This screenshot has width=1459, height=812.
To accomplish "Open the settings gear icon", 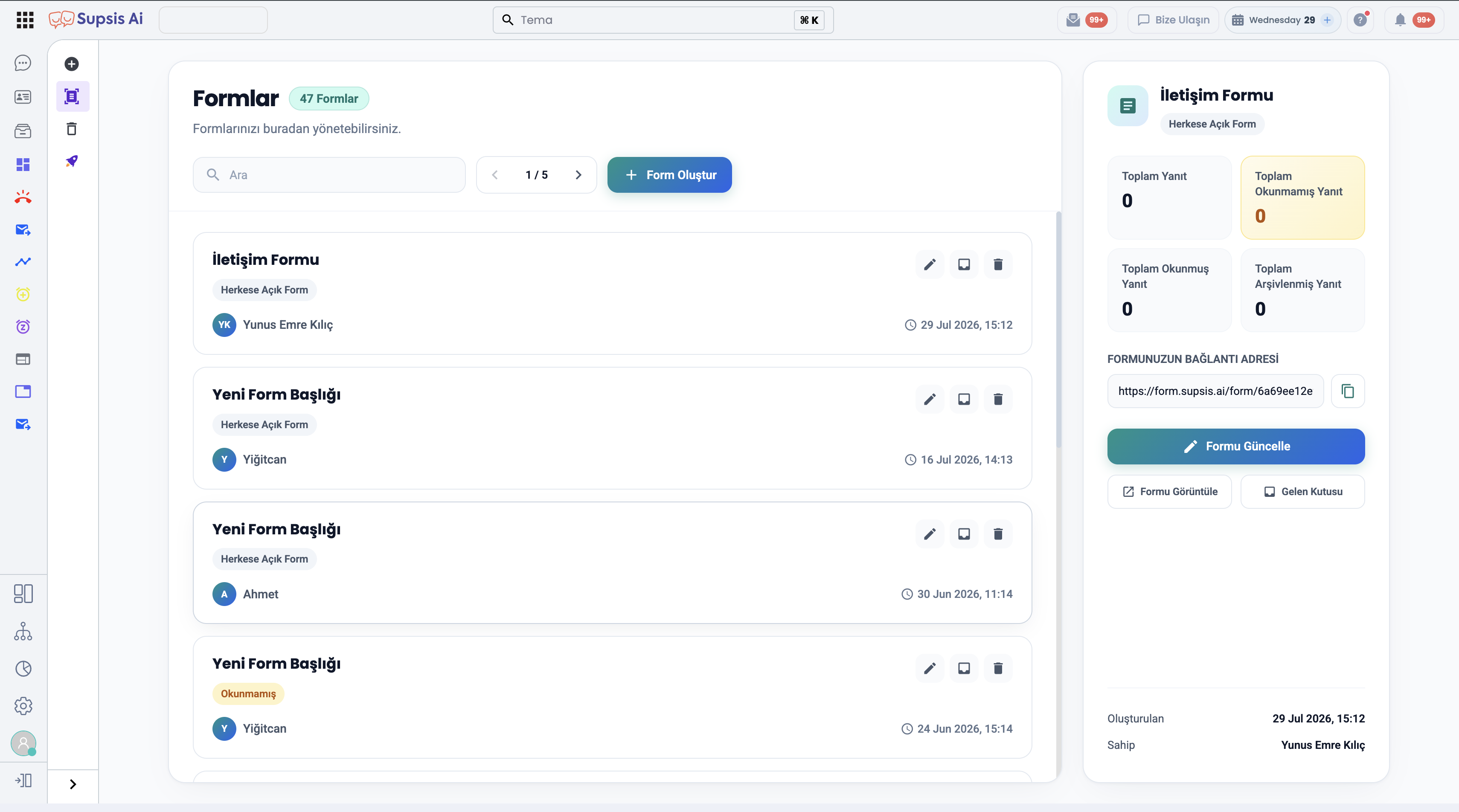I will pyautogui.click(x=23, y=706).
